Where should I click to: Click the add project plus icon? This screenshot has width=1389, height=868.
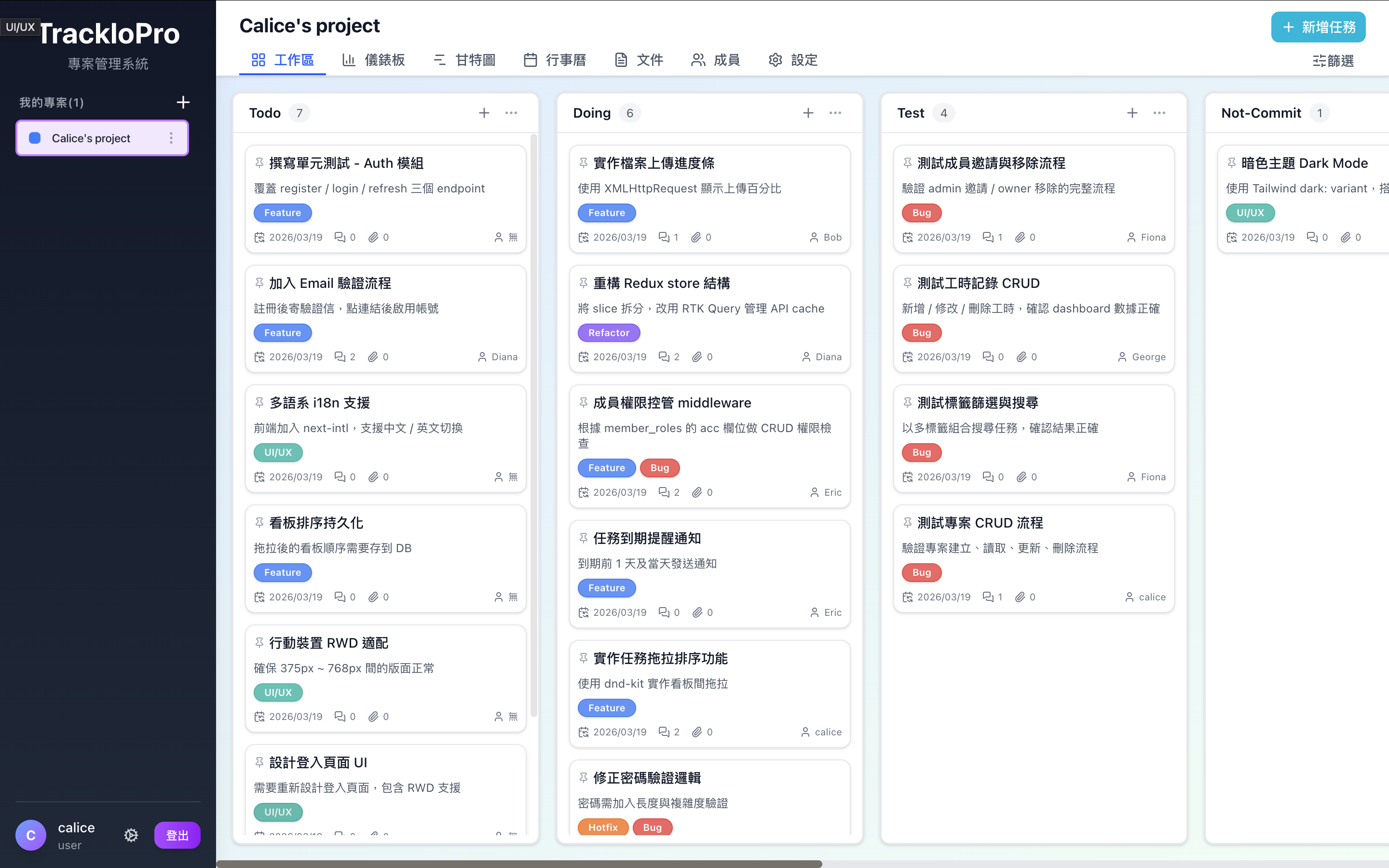point(182,102)
